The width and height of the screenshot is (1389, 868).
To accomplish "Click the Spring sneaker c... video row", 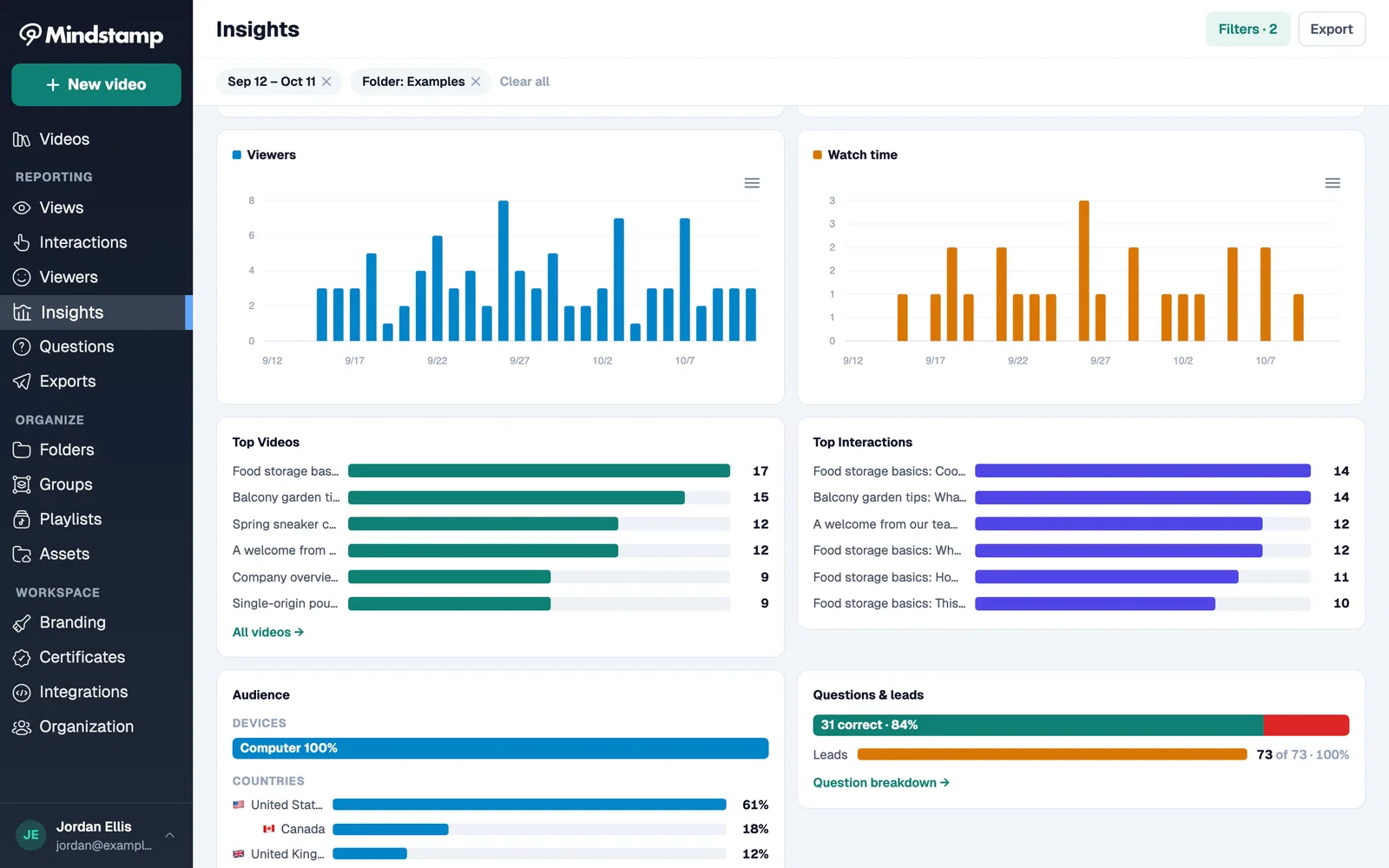I will pos(500,524).
